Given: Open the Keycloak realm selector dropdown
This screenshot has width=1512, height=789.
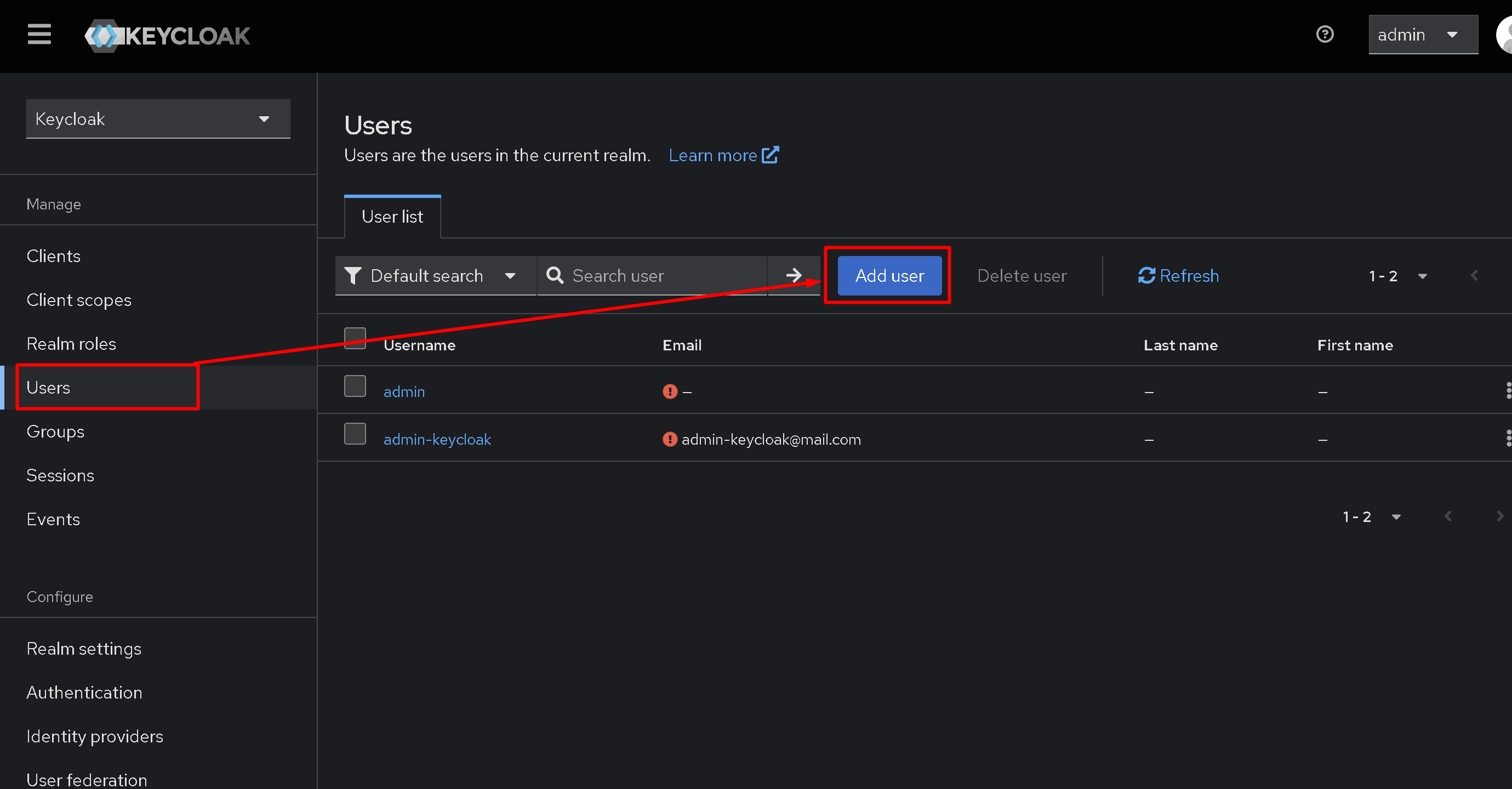Looking at the screenshot, I should 158,119.
